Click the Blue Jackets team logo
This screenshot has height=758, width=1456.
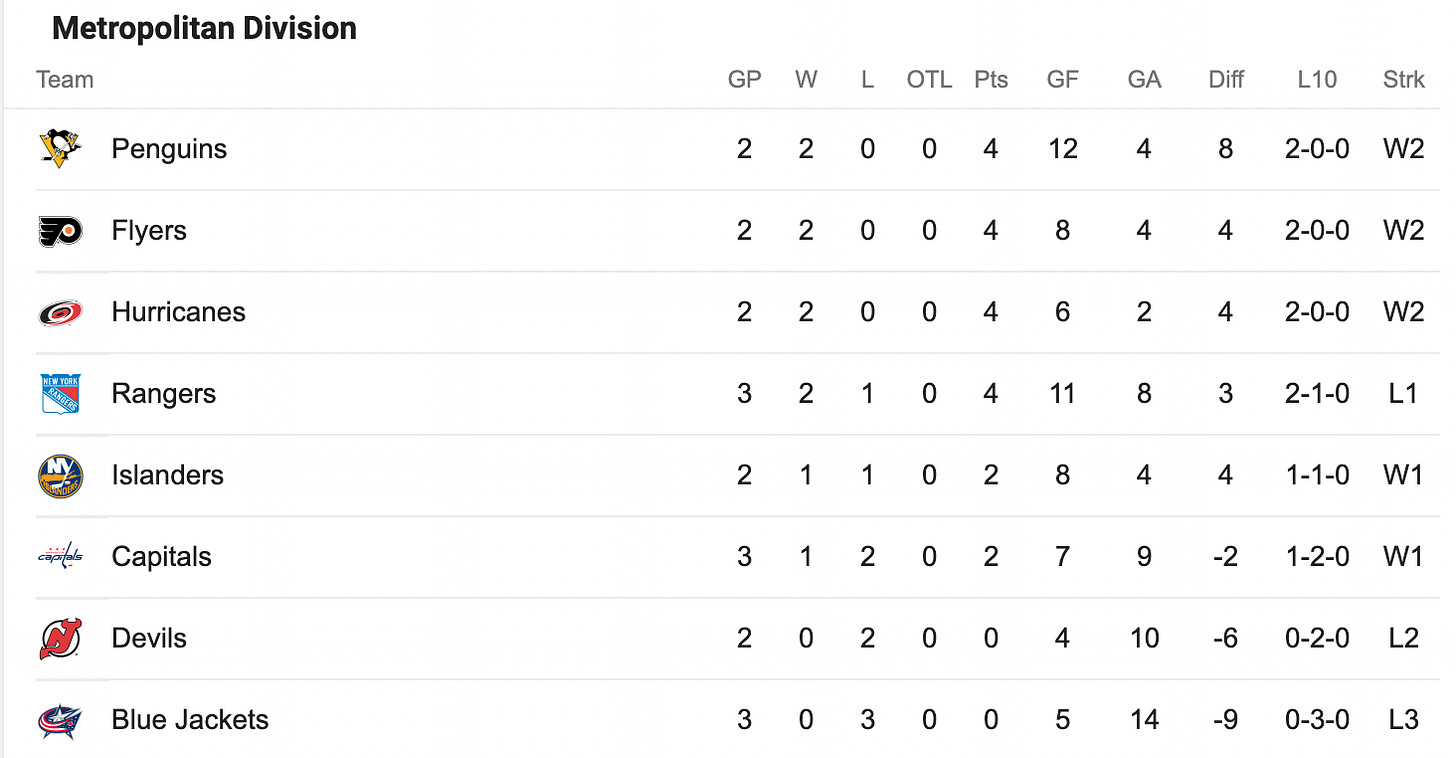(x=60, y=720)
